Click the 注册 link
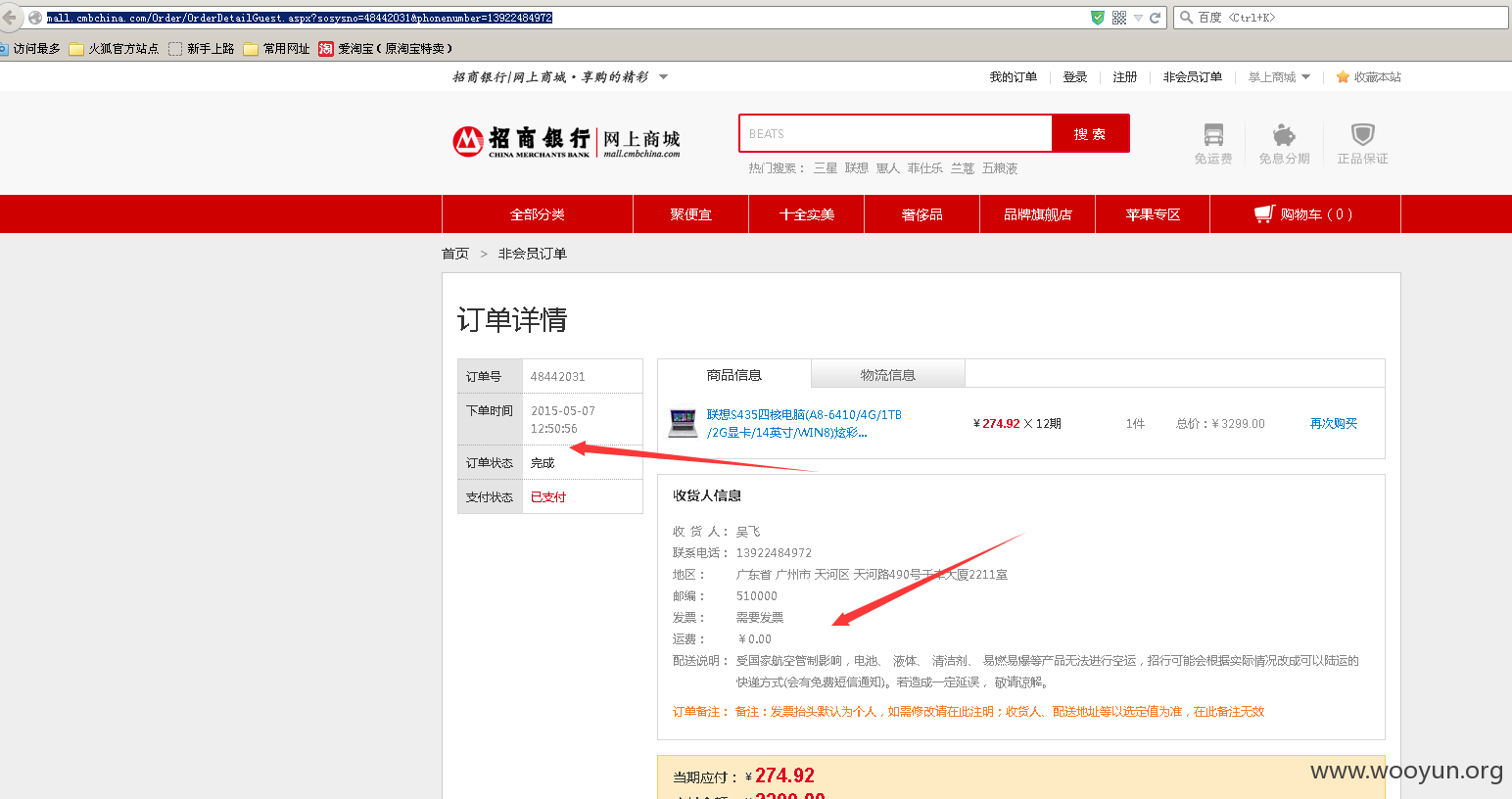Image resolution: width=1512 pixels, height=799 pixels. point(1125,77)
